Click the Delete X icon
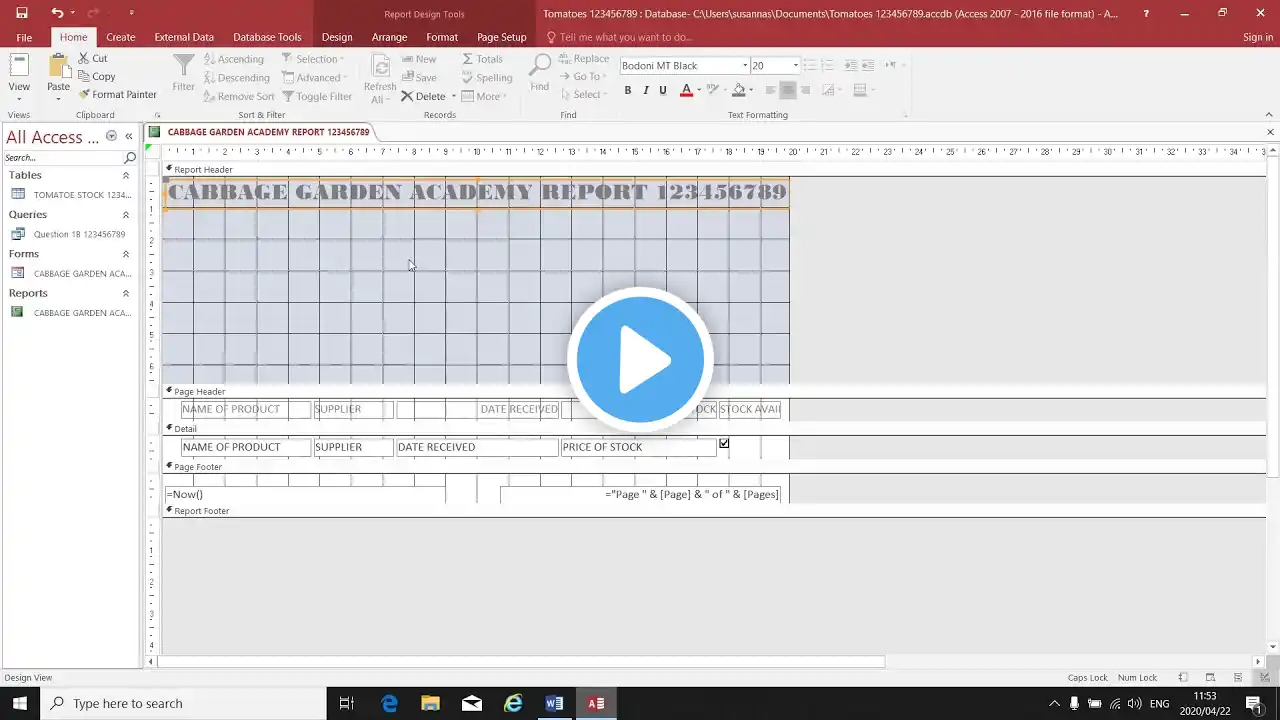 click(x=407, y=96)
